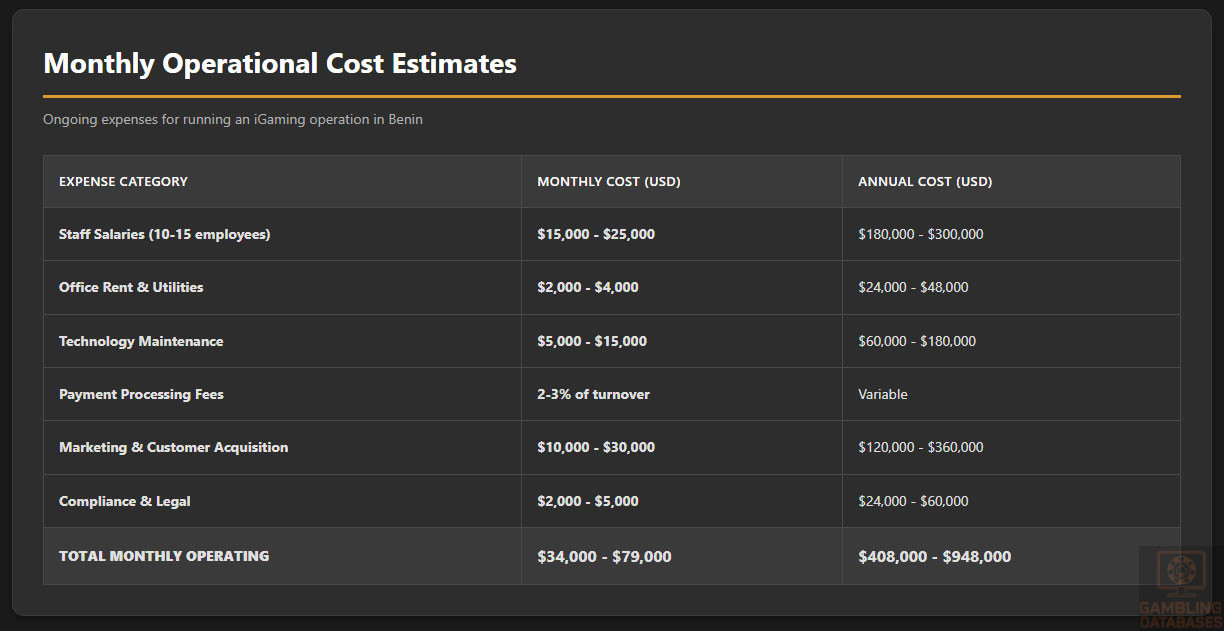Click the subtitle about iGaming operation in Benin
The height and width of the screenshot is (631, 1224).
click(x=232, y=120)
